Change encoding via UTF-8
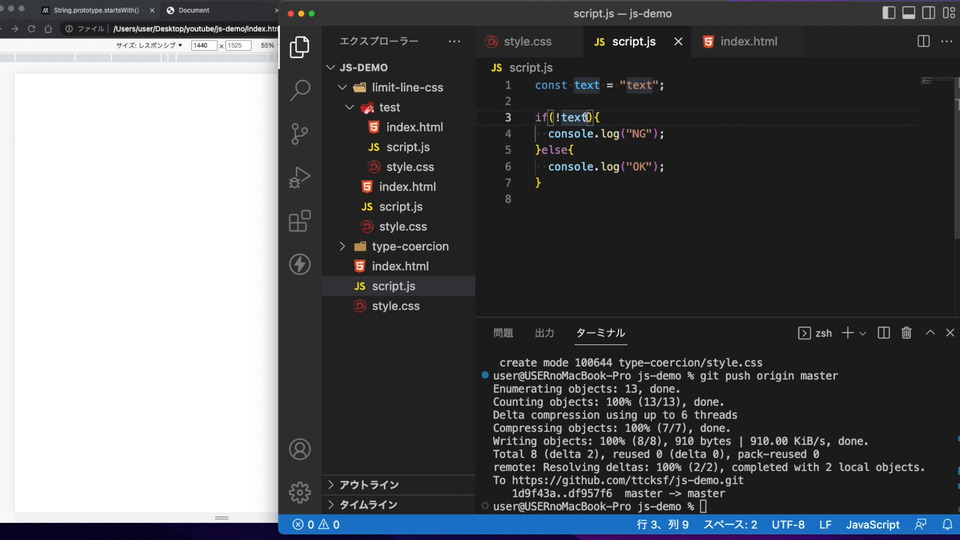This screenshot has width=960, height=540. 788,525
